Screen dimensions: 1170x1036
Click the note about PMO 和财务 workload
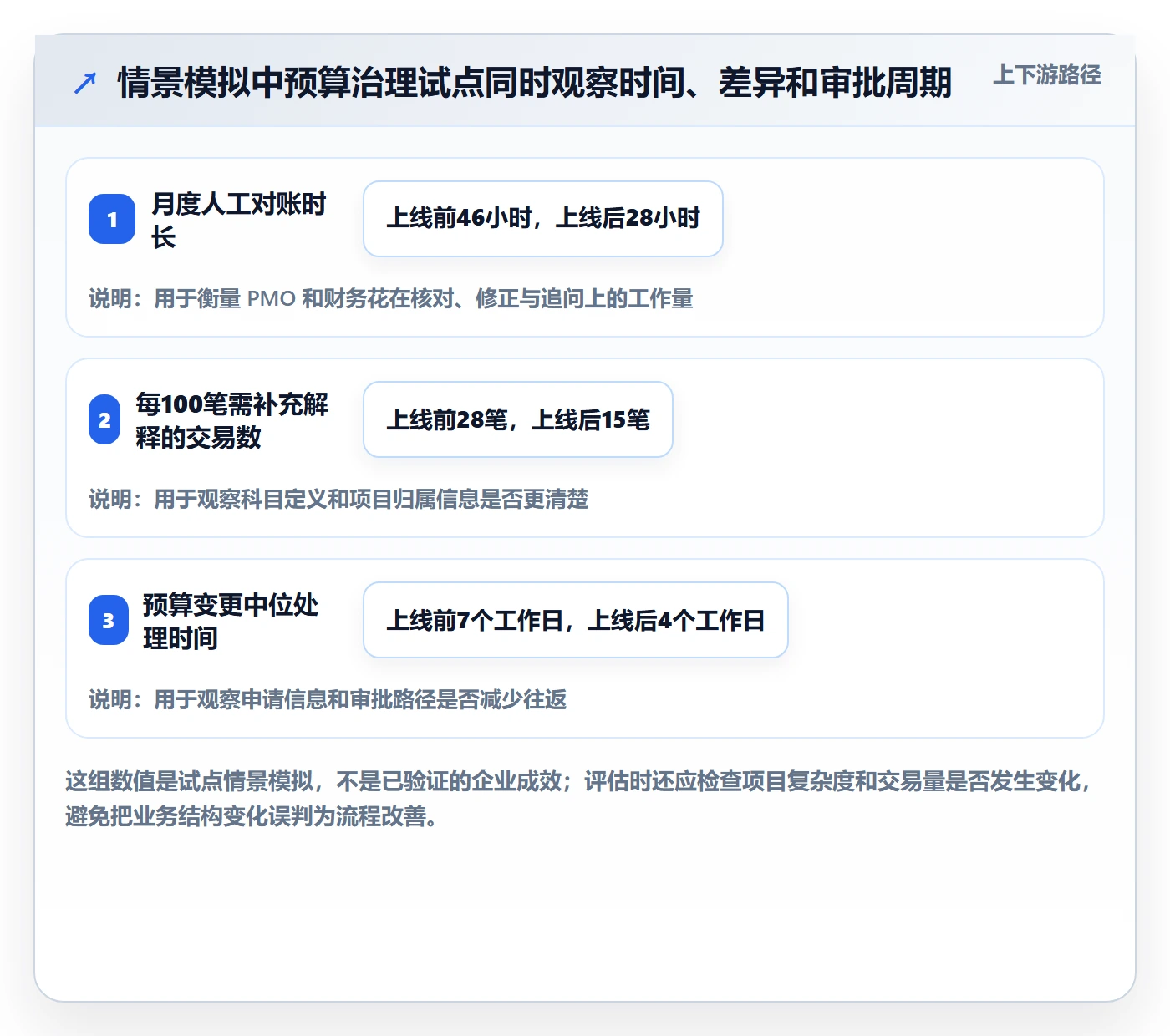point(391,298)
